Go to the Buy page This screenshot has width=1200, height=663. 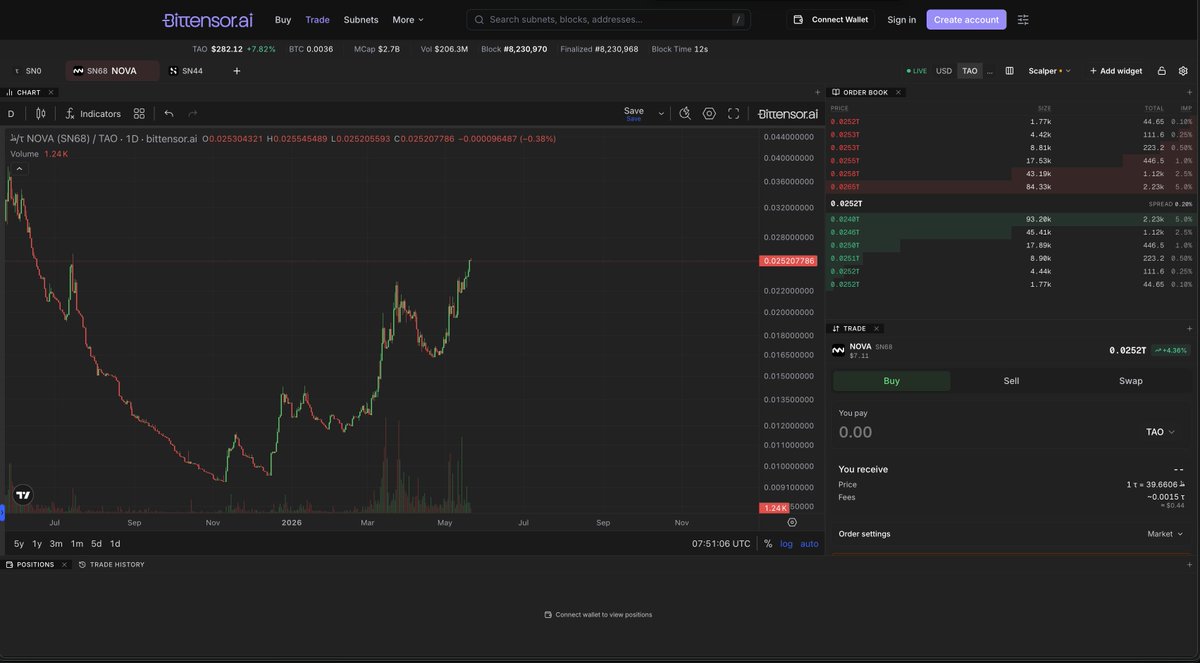tap(283, 19)
